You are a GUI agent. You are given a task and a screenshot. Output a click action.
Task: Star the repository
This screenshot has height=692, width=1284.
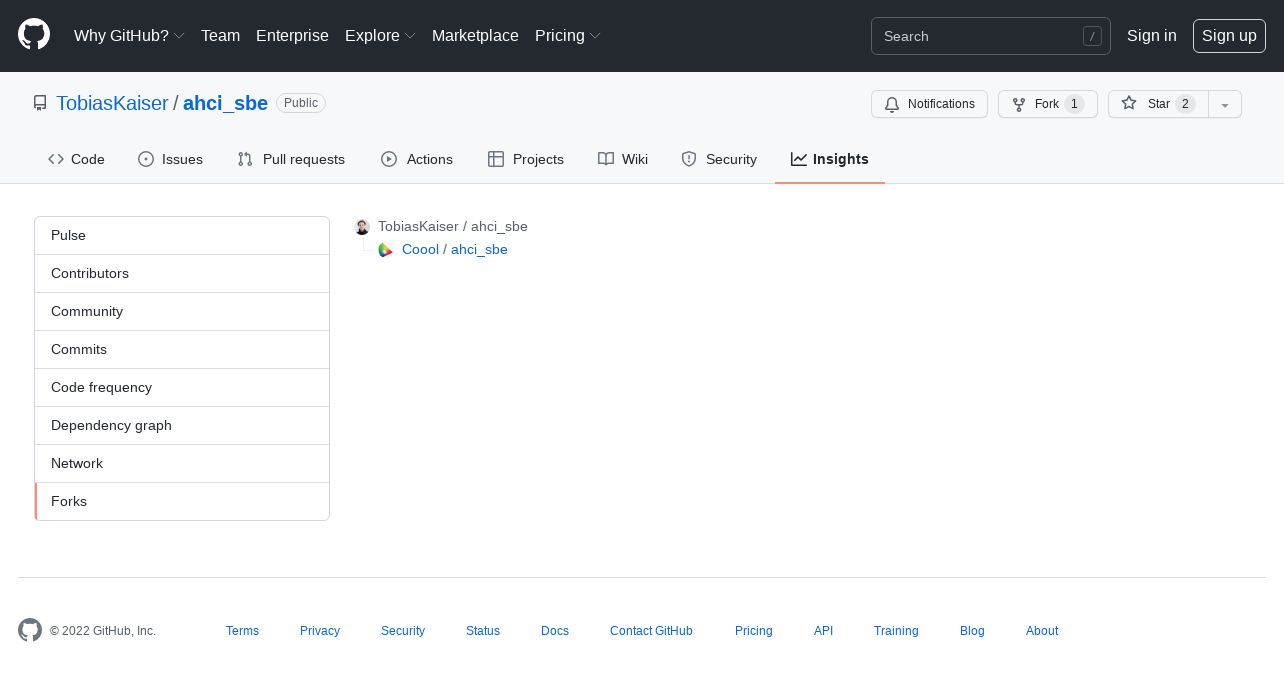tap(1158, 104)
